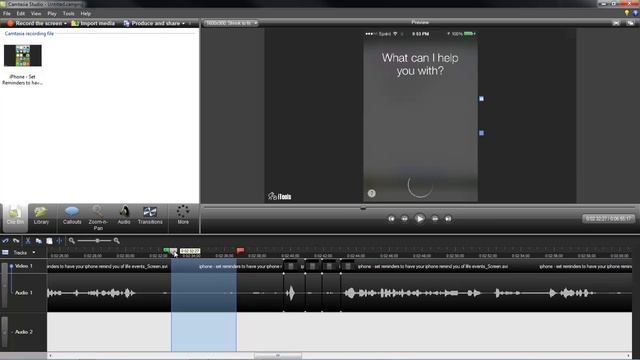Image resolution: width=640 pixels, height=360 pixels.
Task: Open the Help menu
Action: pos(85,13)
